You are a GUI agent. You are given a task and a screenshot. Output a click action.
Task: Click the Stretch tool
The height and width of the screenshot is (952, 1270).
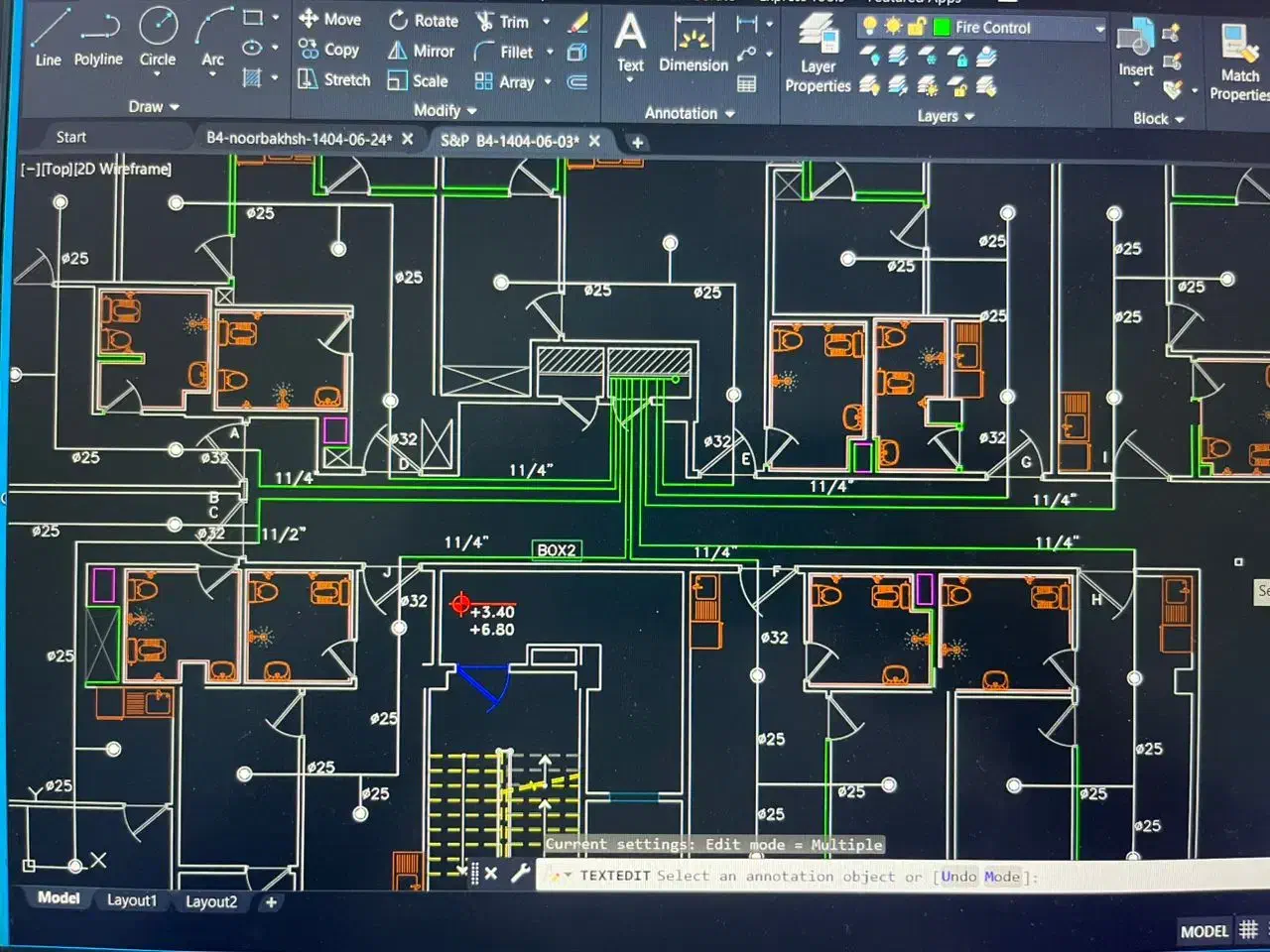[333, 80]
